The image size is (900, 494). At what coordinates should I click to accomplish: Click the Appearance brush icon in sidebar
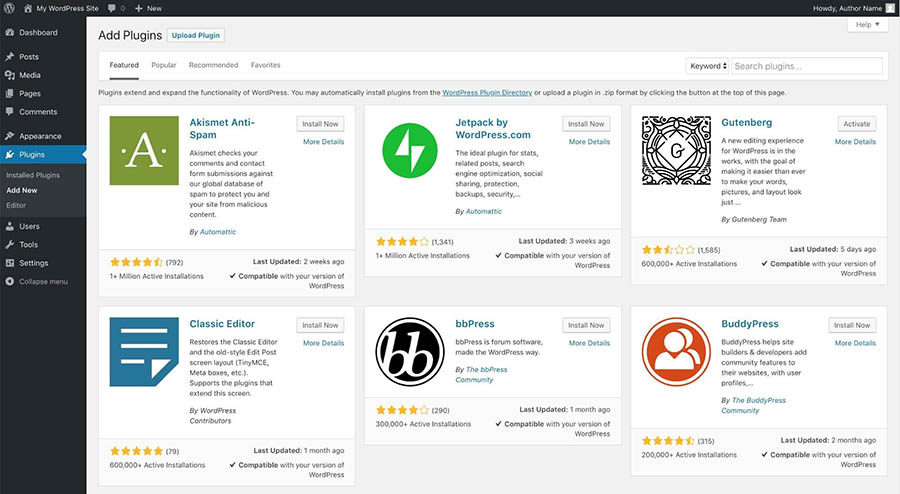click(x=10, y=136)
